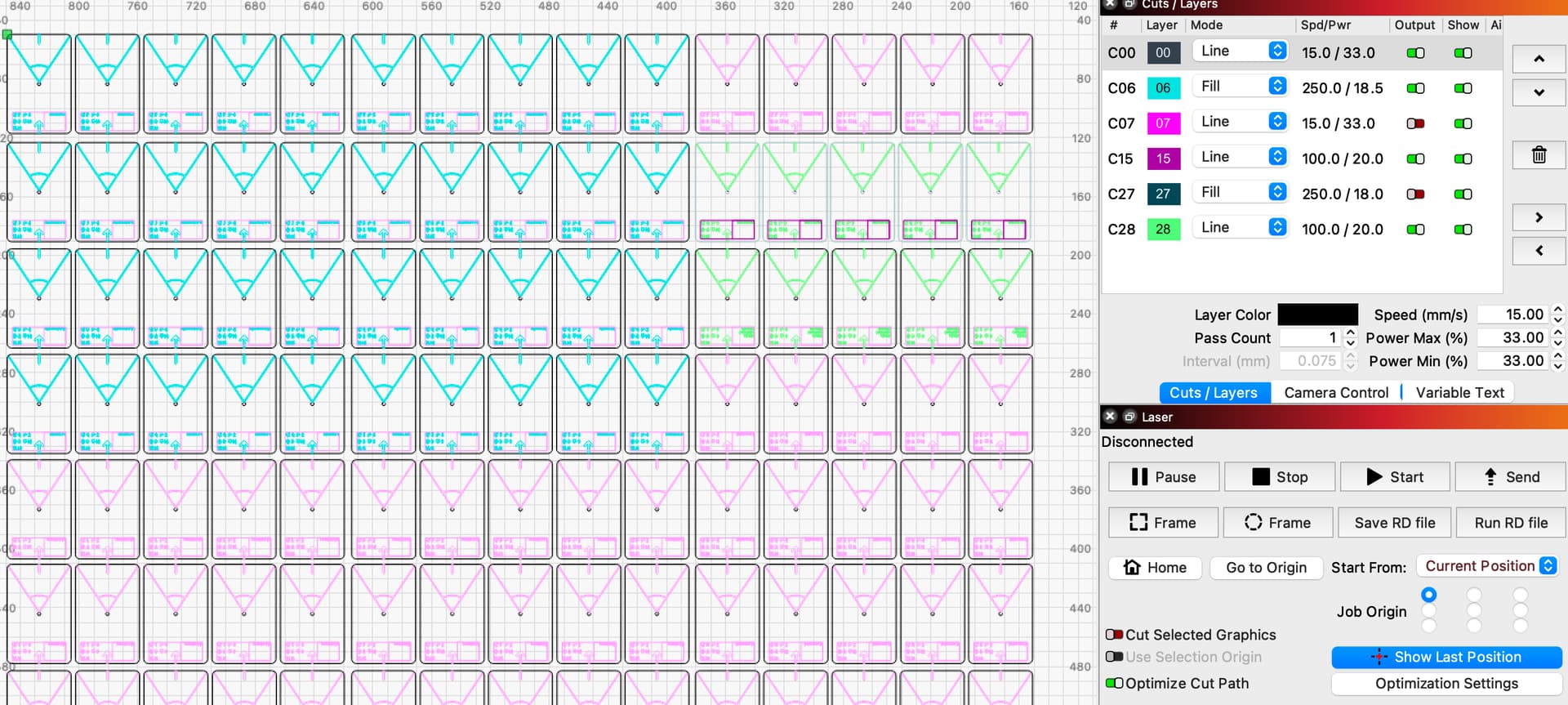Toggle Show for layer C07
The height and width of the screenshot is (705, 1568).
(1463, 123)
